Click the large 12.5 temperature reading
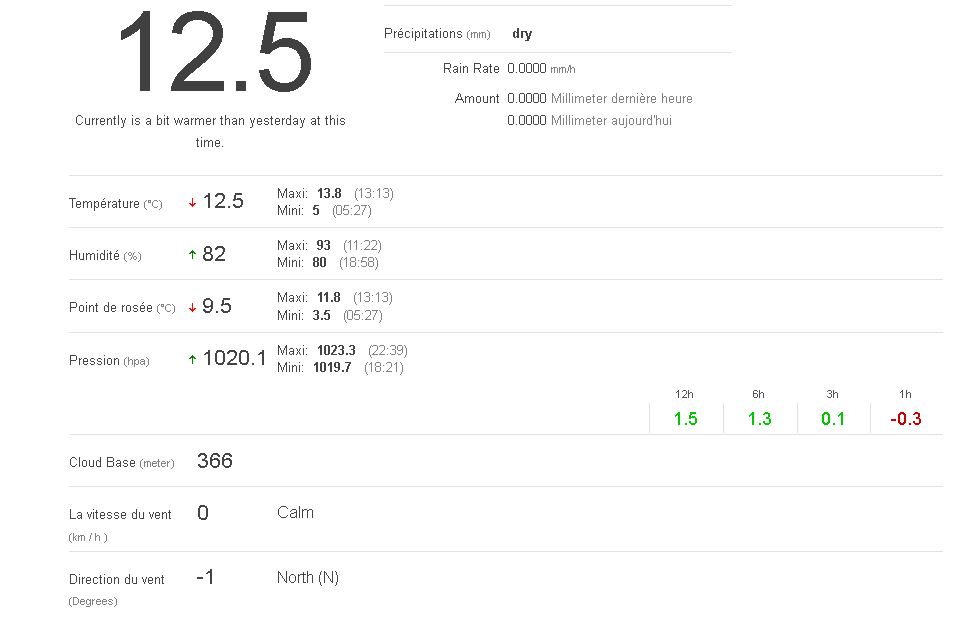961x630 pixels. [x=214, y=54]
